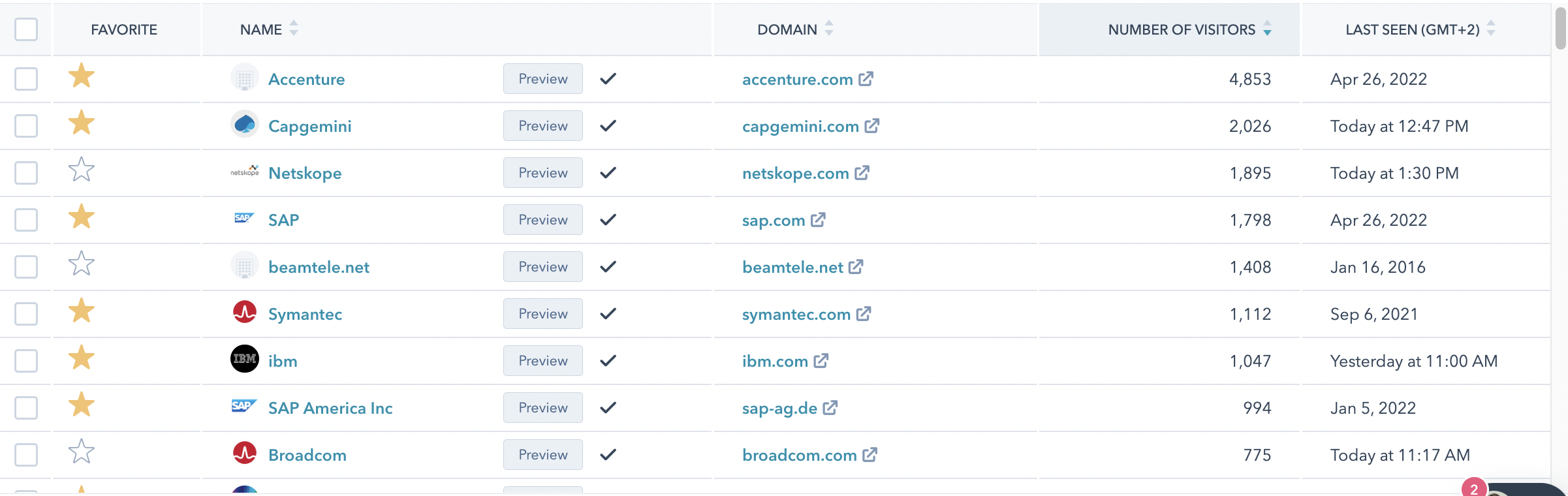Click last seen 'Jan 16, 2016'
This screenshot has width=1568, height=496.
click(1378, 267)
